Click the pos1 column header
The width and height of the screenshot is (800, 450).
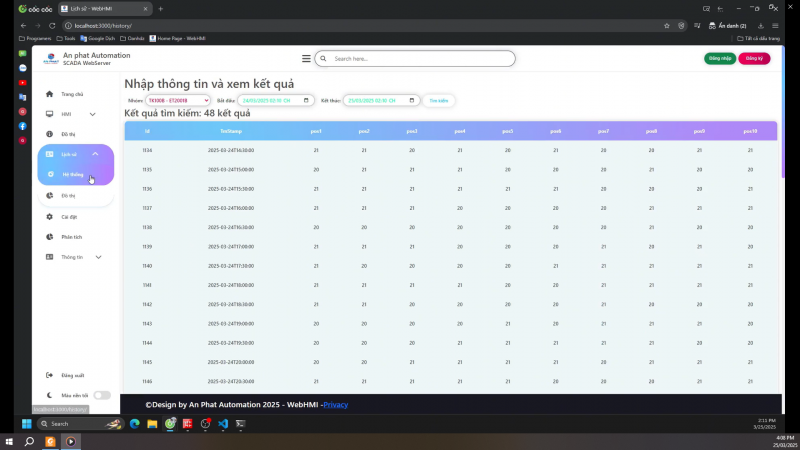(316, 131)
